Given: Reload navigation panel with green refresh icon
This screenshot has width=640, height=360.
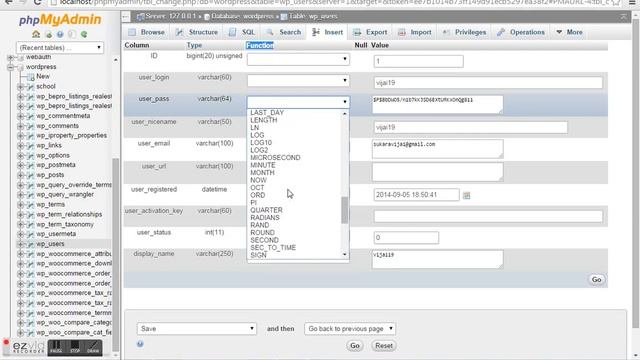Looking at the screenshot, I should click(x=84, y=34).
